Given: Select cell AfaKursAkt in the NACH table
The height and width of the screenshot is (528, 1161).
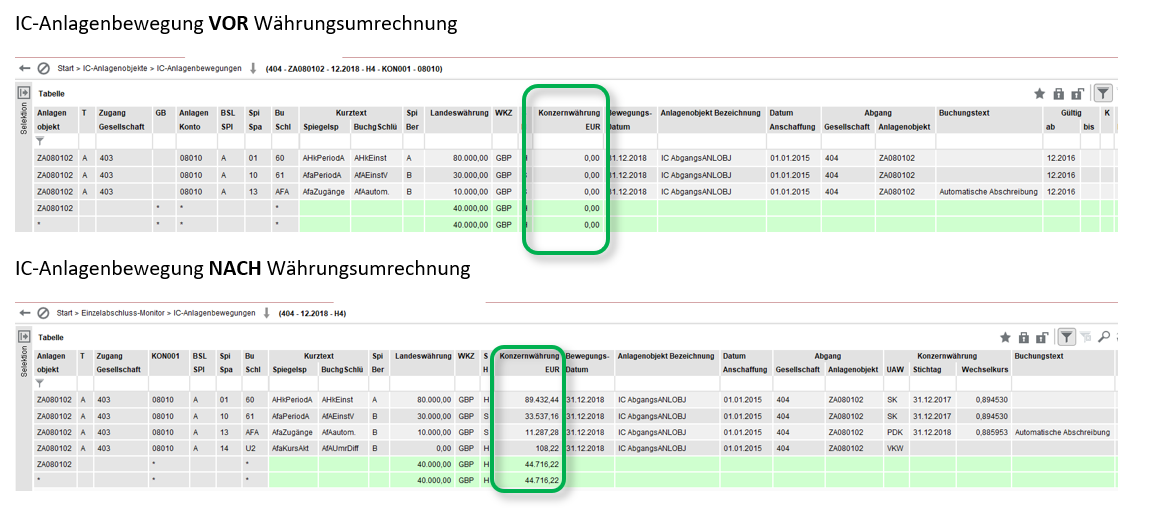Looking at the screenshot, I should 292,449.
